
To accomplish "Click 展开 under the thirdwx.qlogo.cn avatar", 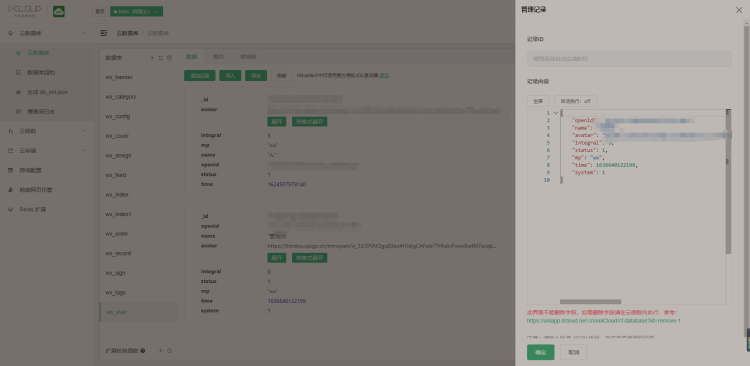I will coord(276,258).
